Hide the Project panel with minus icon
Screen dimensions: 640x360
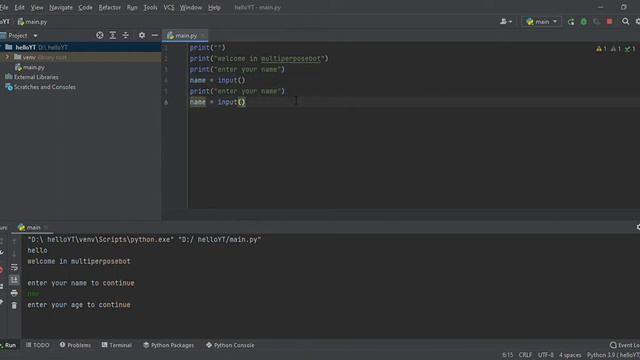tap(155, 36)
